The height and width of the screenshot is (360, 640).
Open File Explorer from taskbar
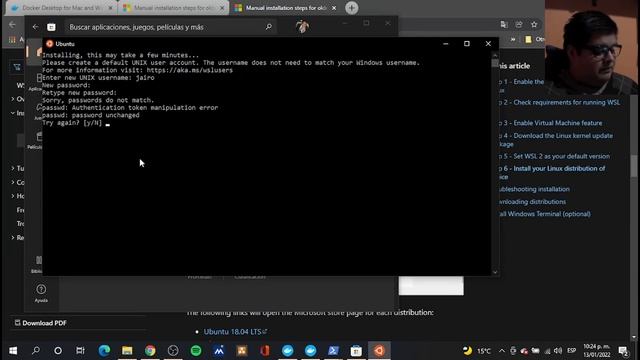coord(127,351)
